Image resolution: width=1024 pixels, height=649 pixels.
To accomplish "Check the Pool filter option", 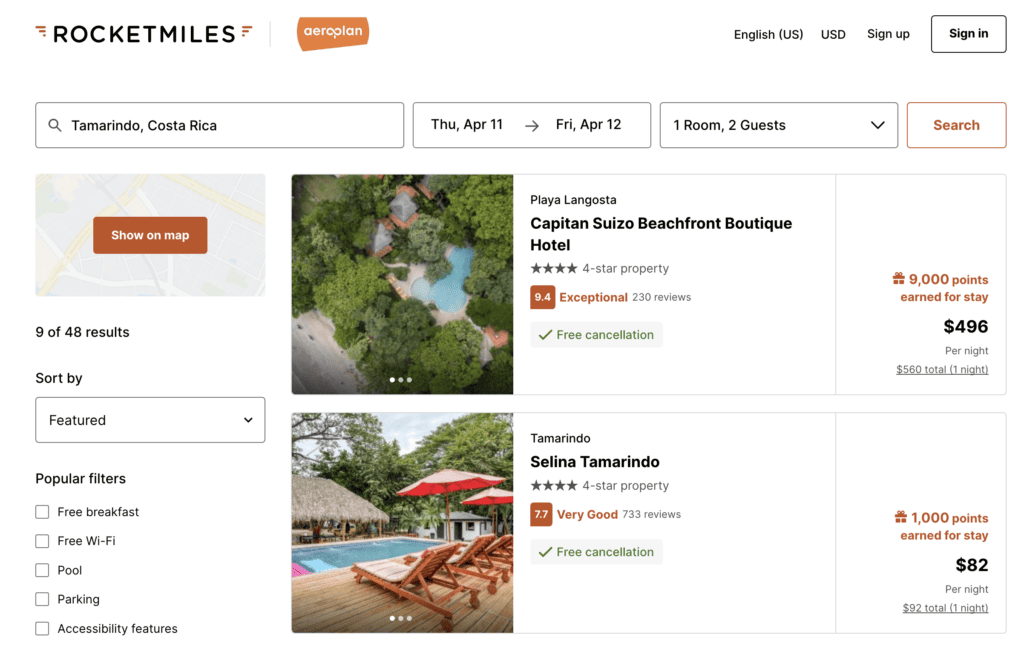I will 42,569.
